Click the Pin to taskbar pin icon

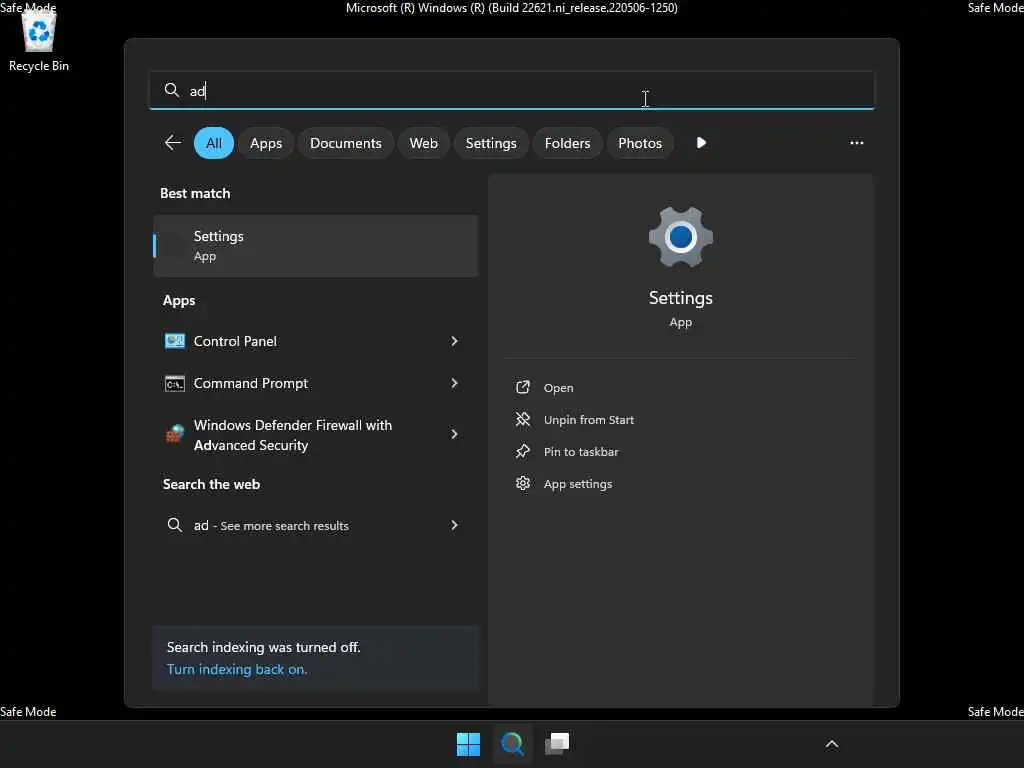point(522,451)
